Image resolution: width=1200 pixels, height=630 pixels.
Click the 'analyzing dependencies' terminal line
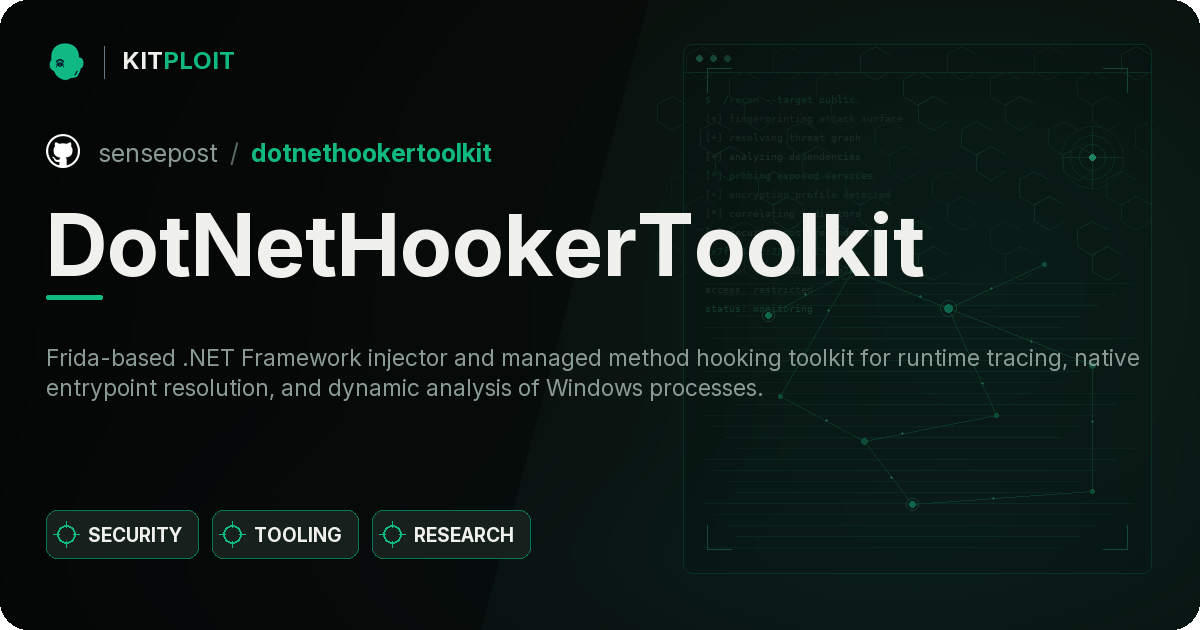click(782, 157)
